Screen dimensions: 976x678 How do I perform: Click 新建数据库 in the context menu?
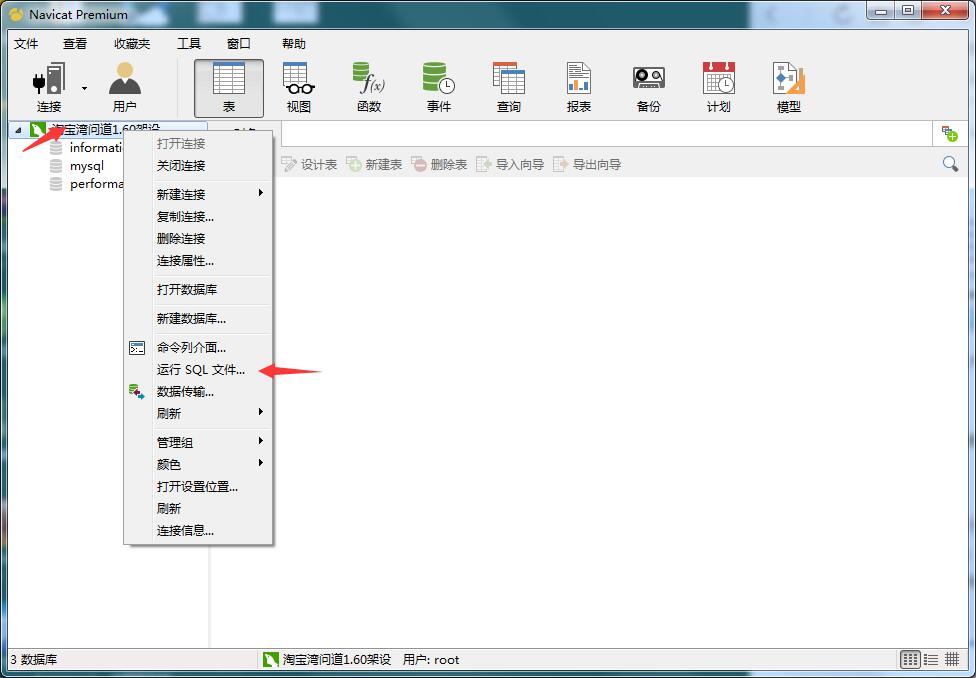point(191,319)
